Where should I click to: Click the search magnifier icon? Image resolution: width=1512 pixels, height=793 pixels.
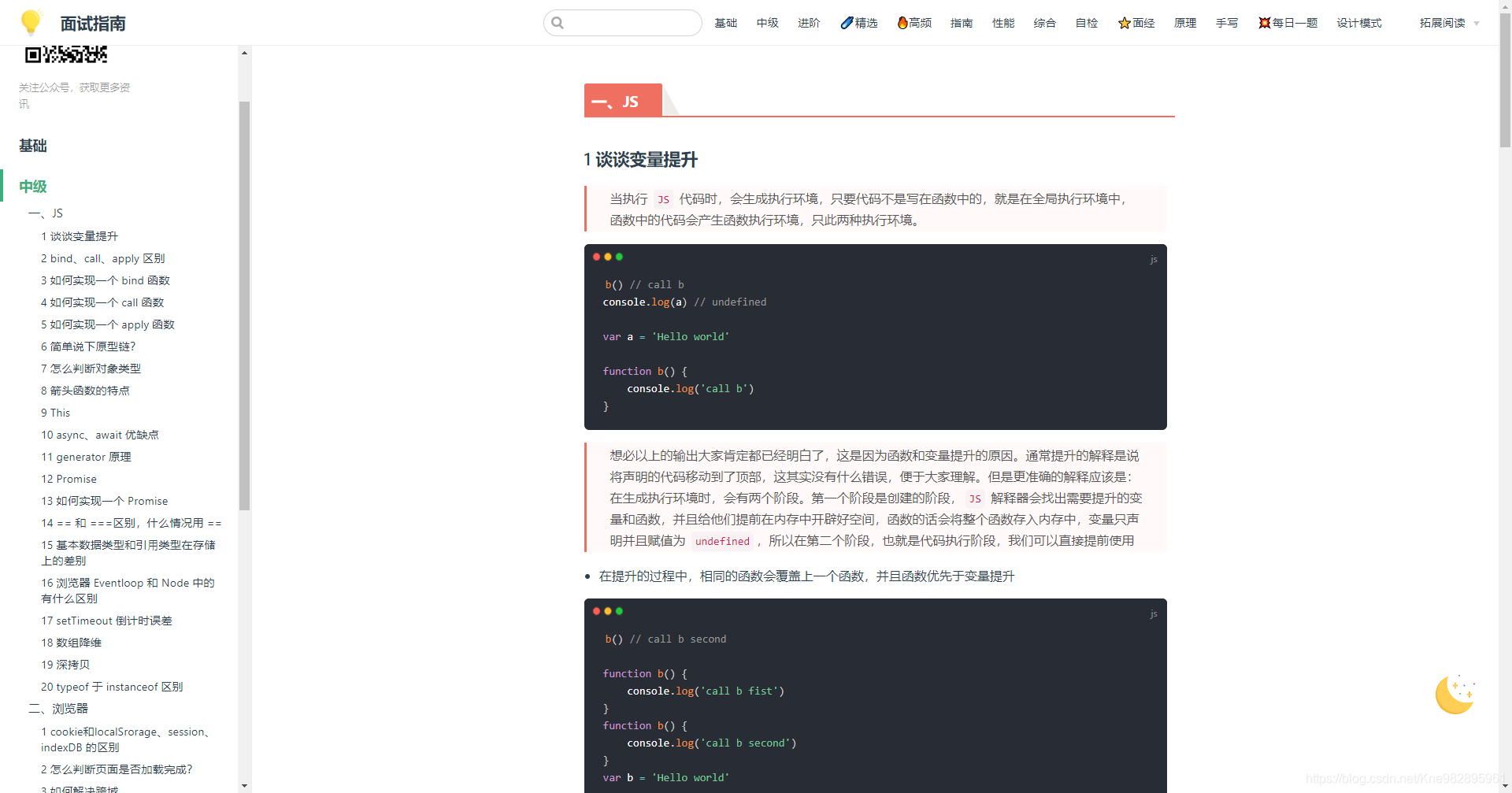[558, 23]
